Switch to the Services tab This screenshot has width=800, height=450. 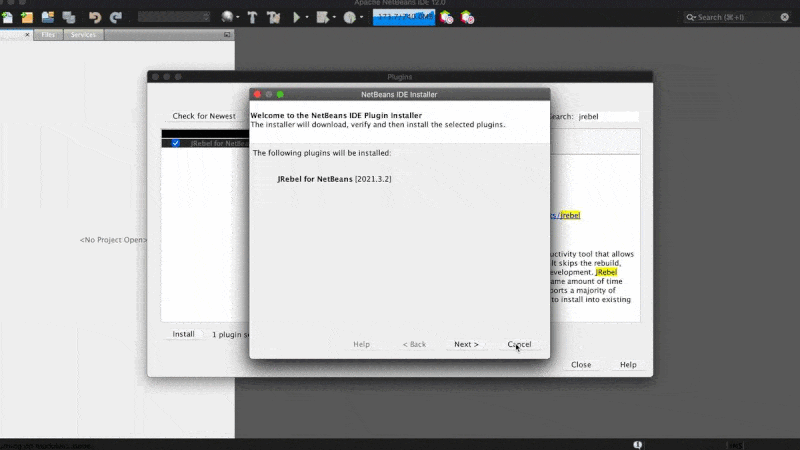coord(83,35)
